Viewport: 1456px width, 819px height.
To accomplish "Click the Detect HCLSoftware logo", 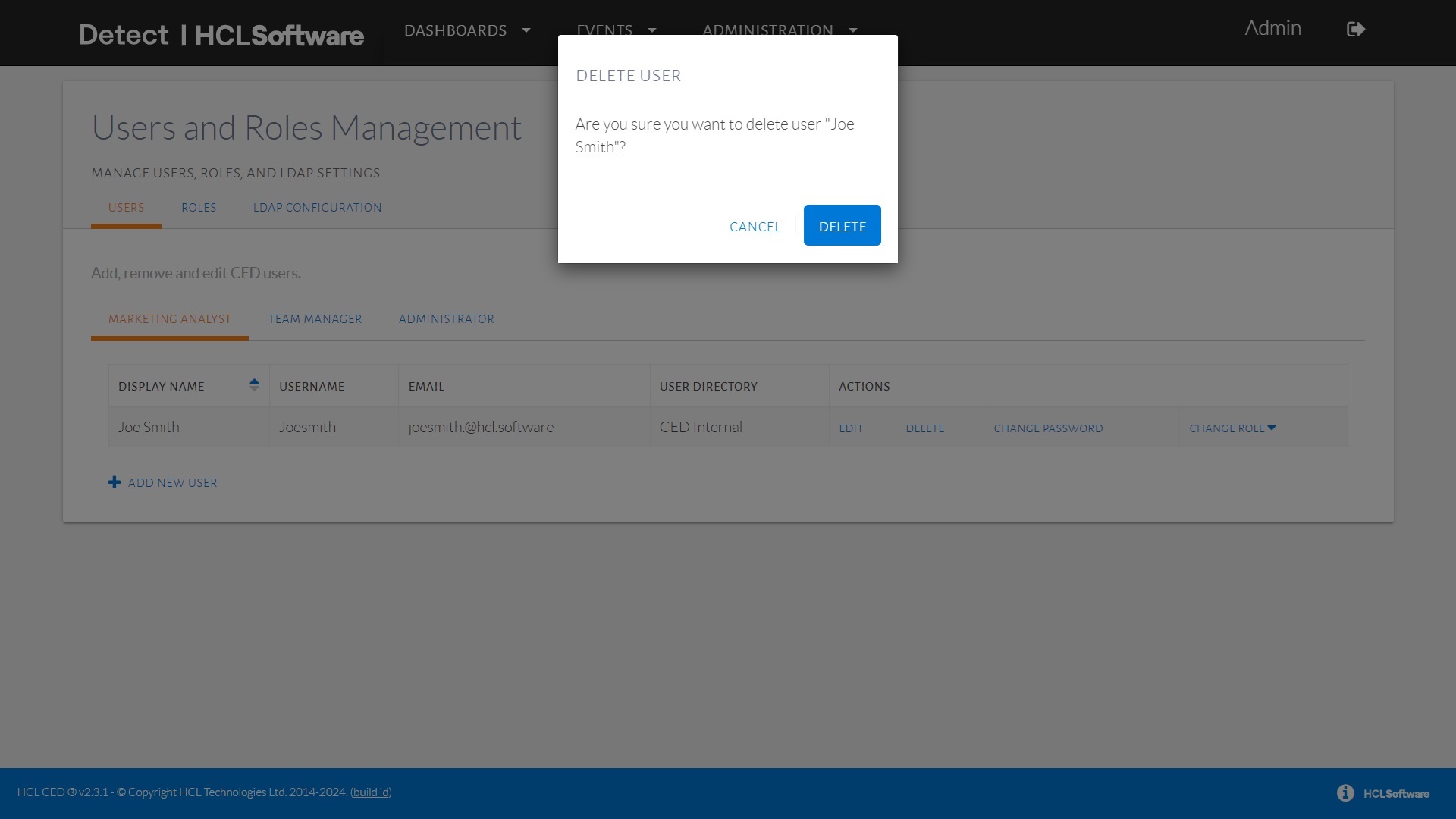I will pyautogui.click(x=221, y=35).
